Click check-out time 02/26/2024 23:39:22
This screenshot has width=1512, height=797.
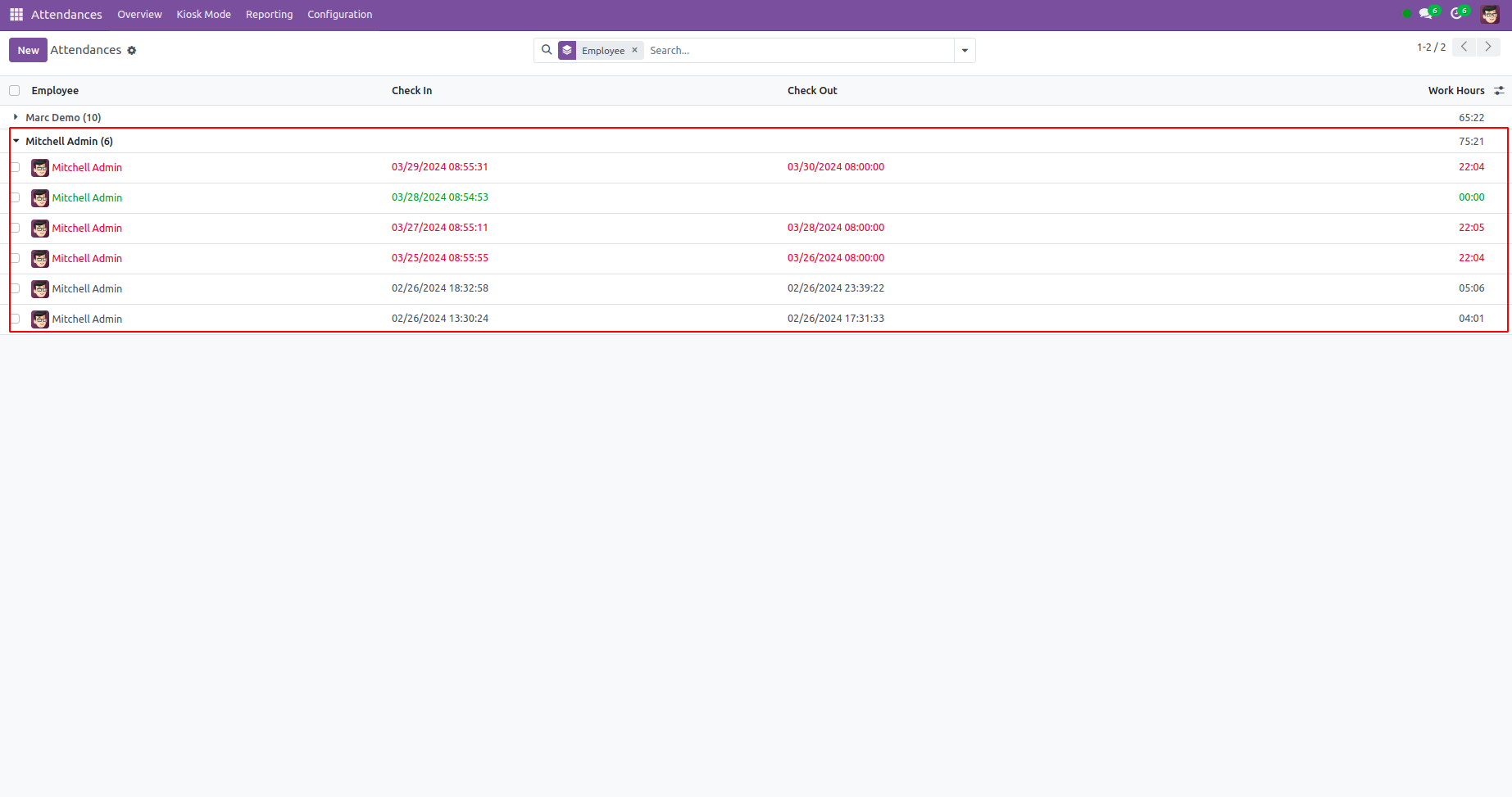836,288
